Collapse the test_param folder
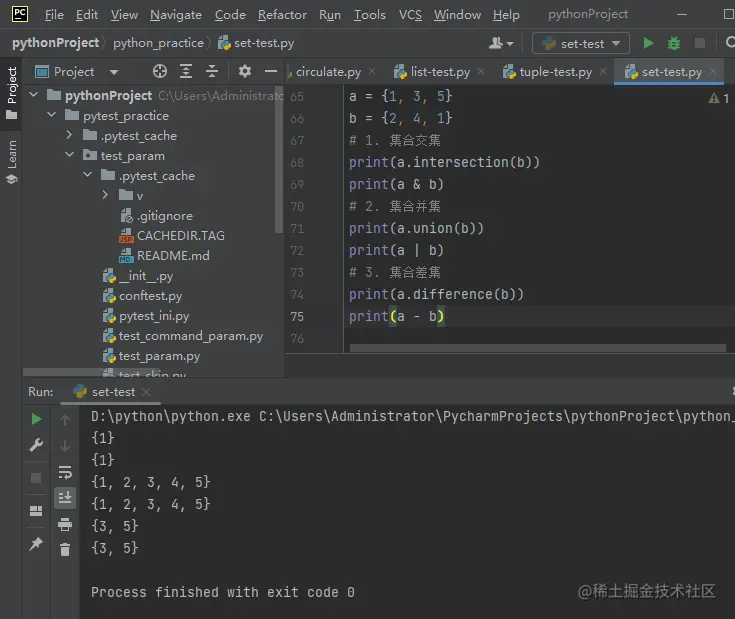 [x=70, y=155]
